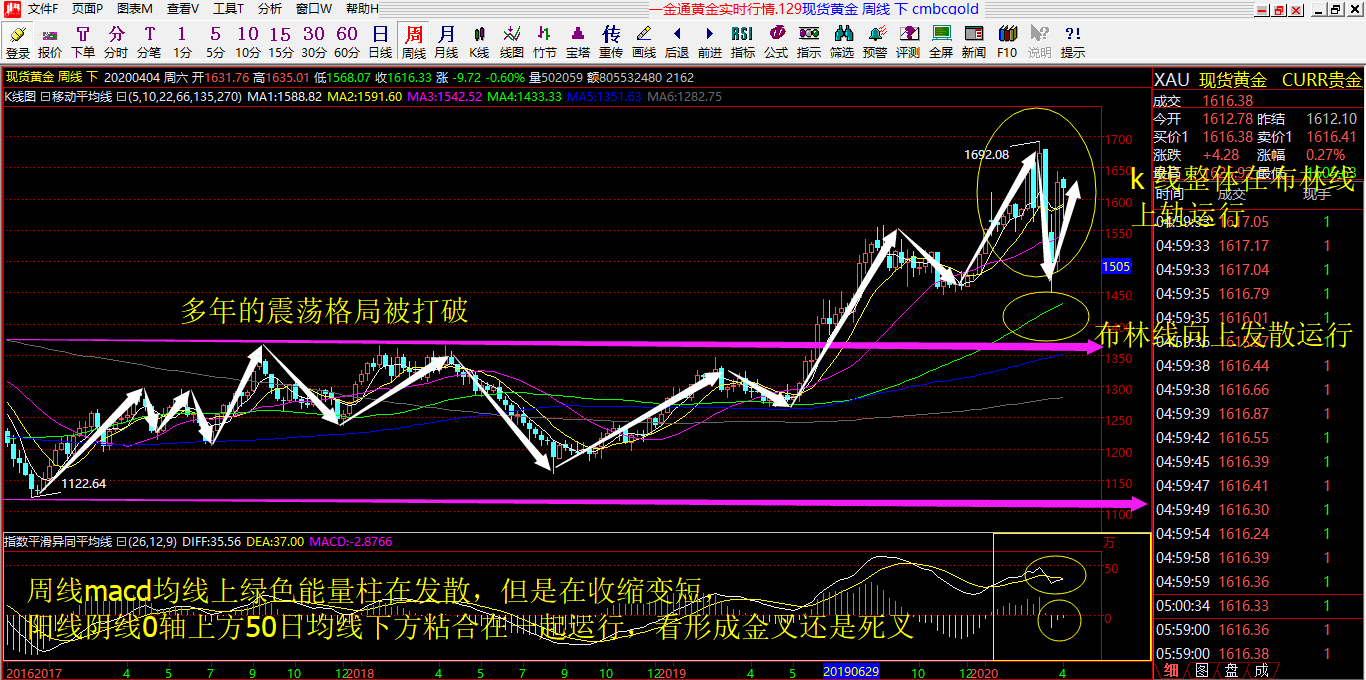The image size is (1366, 680).
Task: Click the 1505 price label on axis
Action: point(1116,266)
